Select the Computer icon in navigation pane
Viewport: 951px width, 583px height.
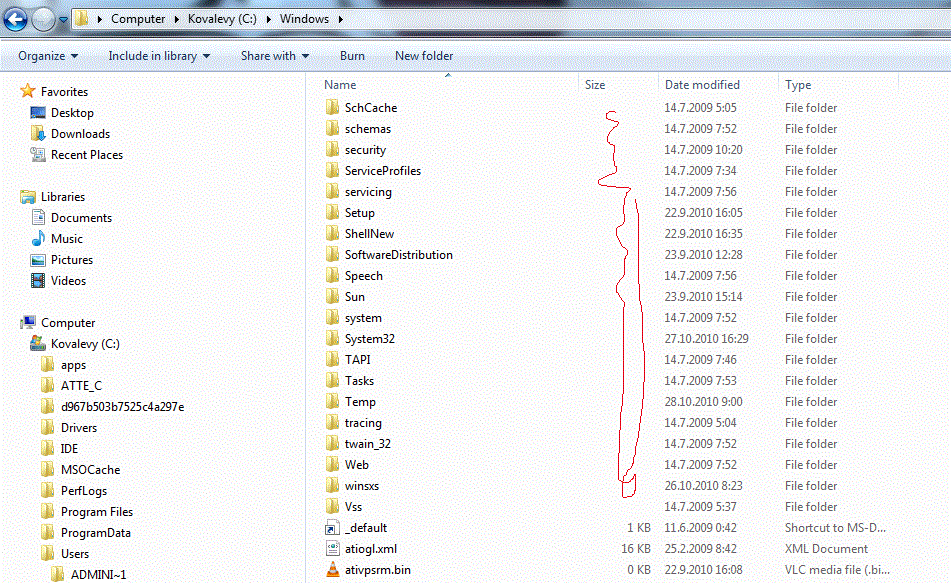click(x=28, y=322)
